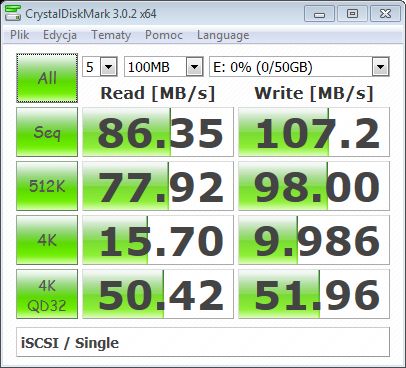
Task: Click the 4K QD32 write result 51.96
Action: click(x=314, y=294)
